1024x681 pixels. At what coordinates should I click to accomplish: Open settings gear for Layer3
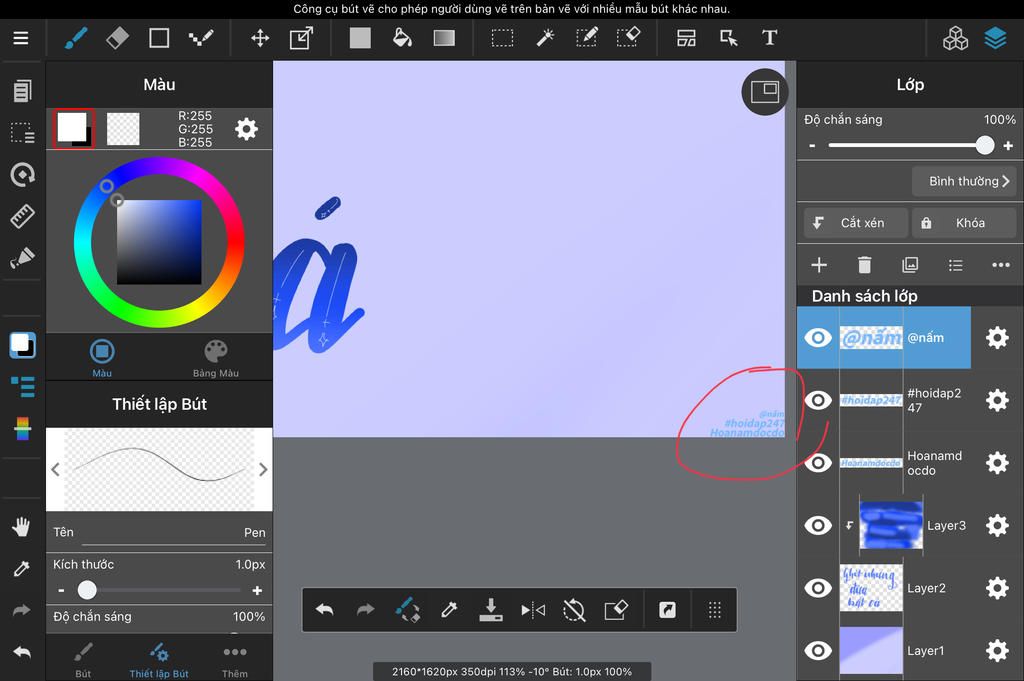pyautogui.click(x=997, y=525)
